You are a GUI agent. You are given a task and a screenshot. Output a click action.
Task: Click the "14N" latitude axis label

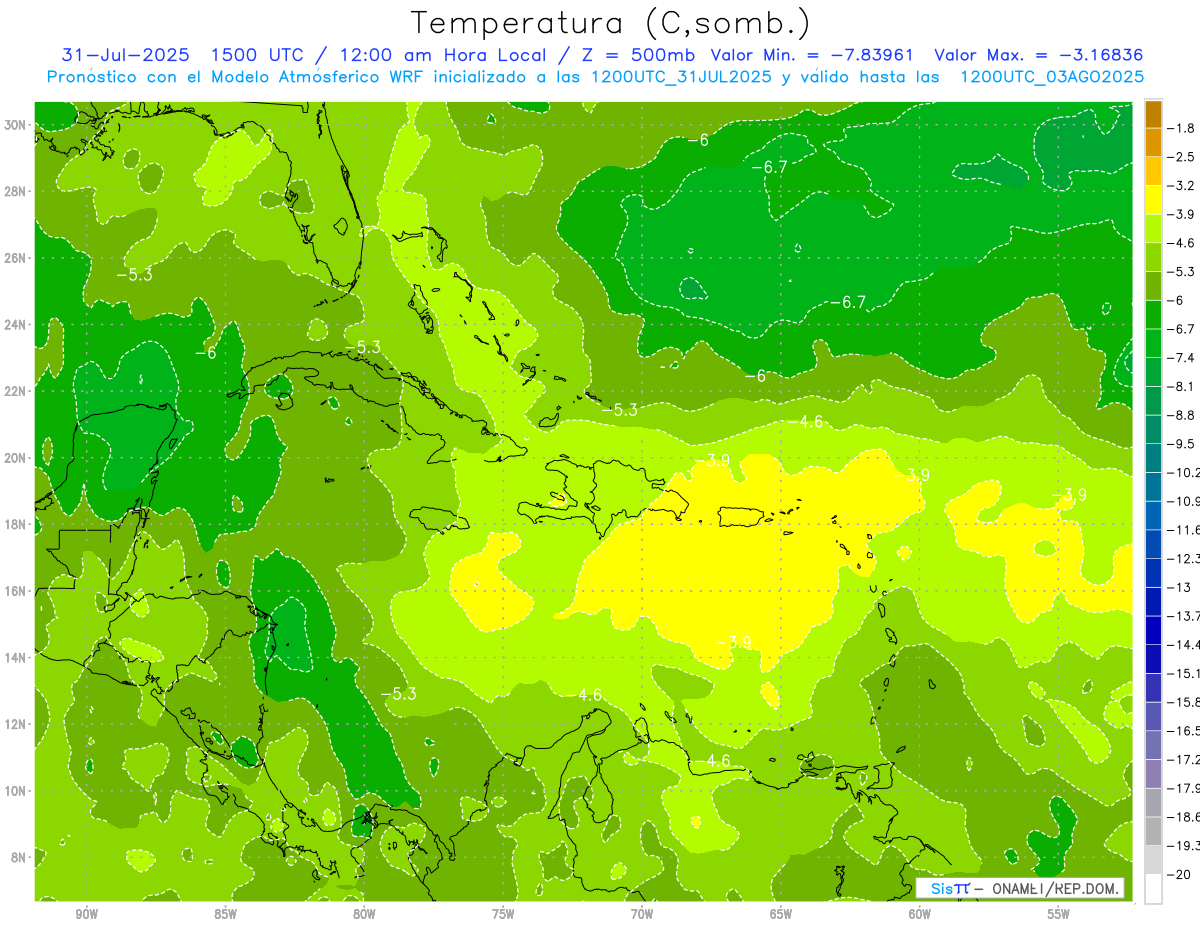tap(15, 658)
